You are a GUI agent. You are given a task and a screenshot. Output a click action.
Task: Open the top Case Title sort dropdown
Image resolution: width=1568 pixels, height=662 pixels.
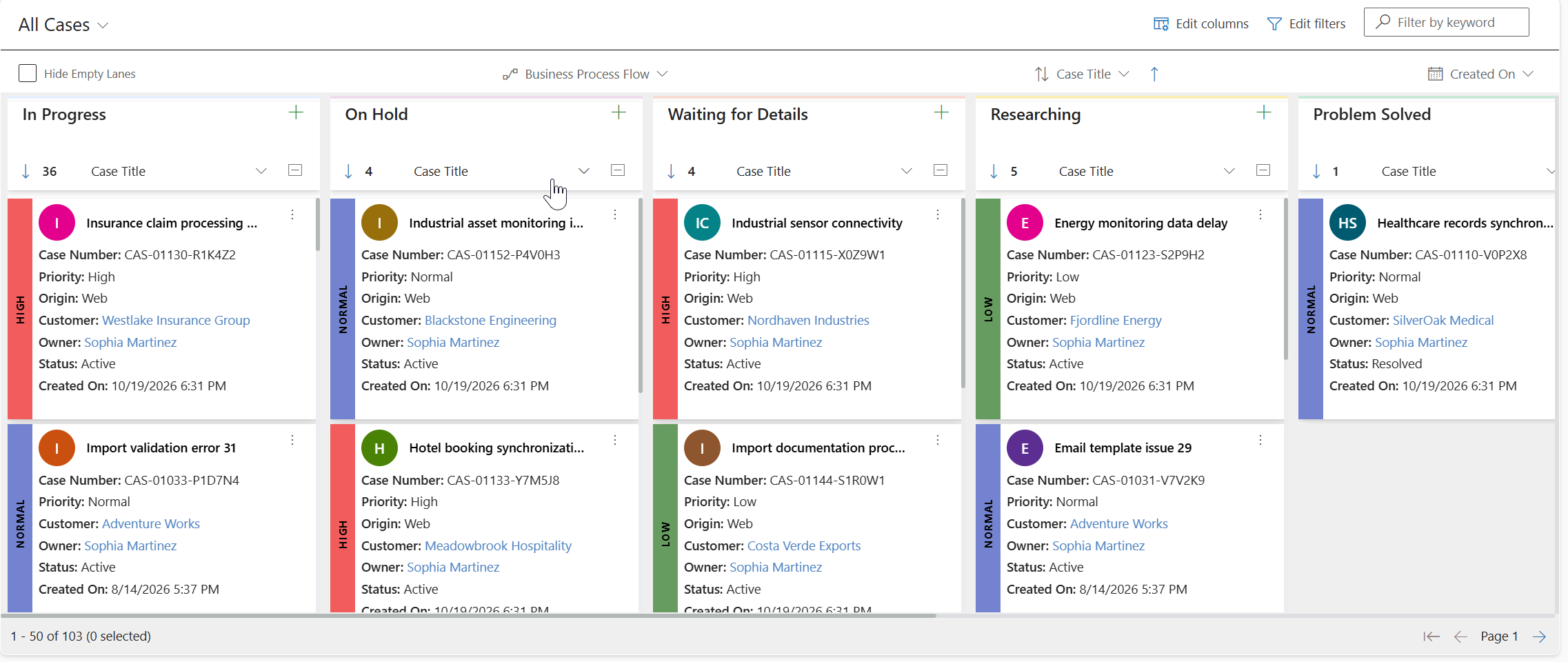[1083, 74]
